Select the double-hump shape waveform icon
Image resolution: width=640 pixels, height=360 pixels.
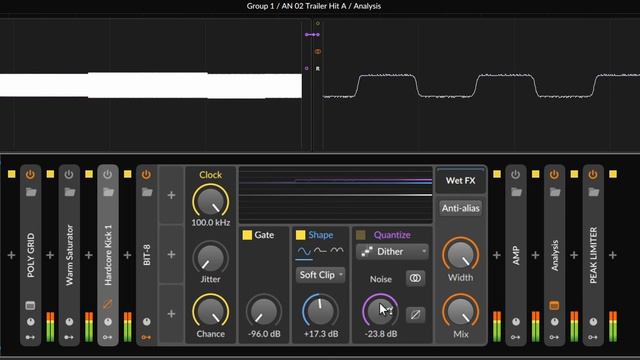pos(337,251)
